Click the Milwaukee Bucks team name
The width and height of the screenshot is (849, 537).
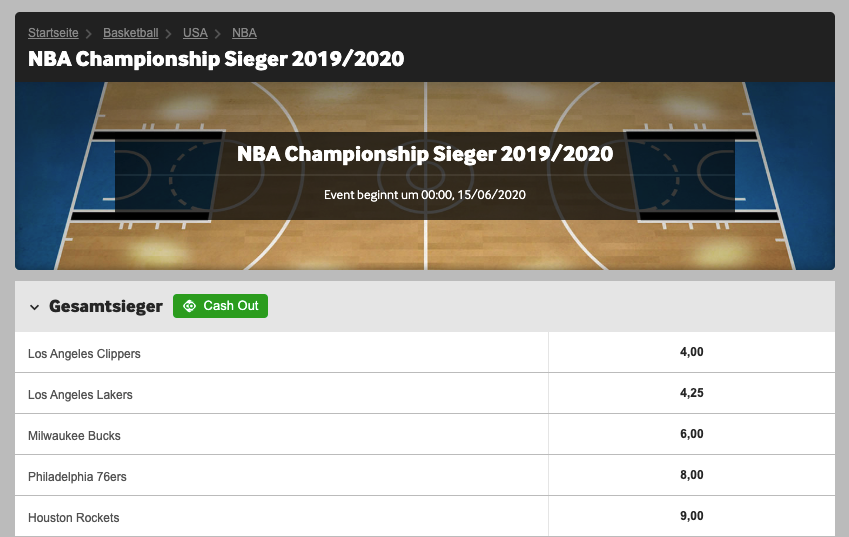(74, 436)
